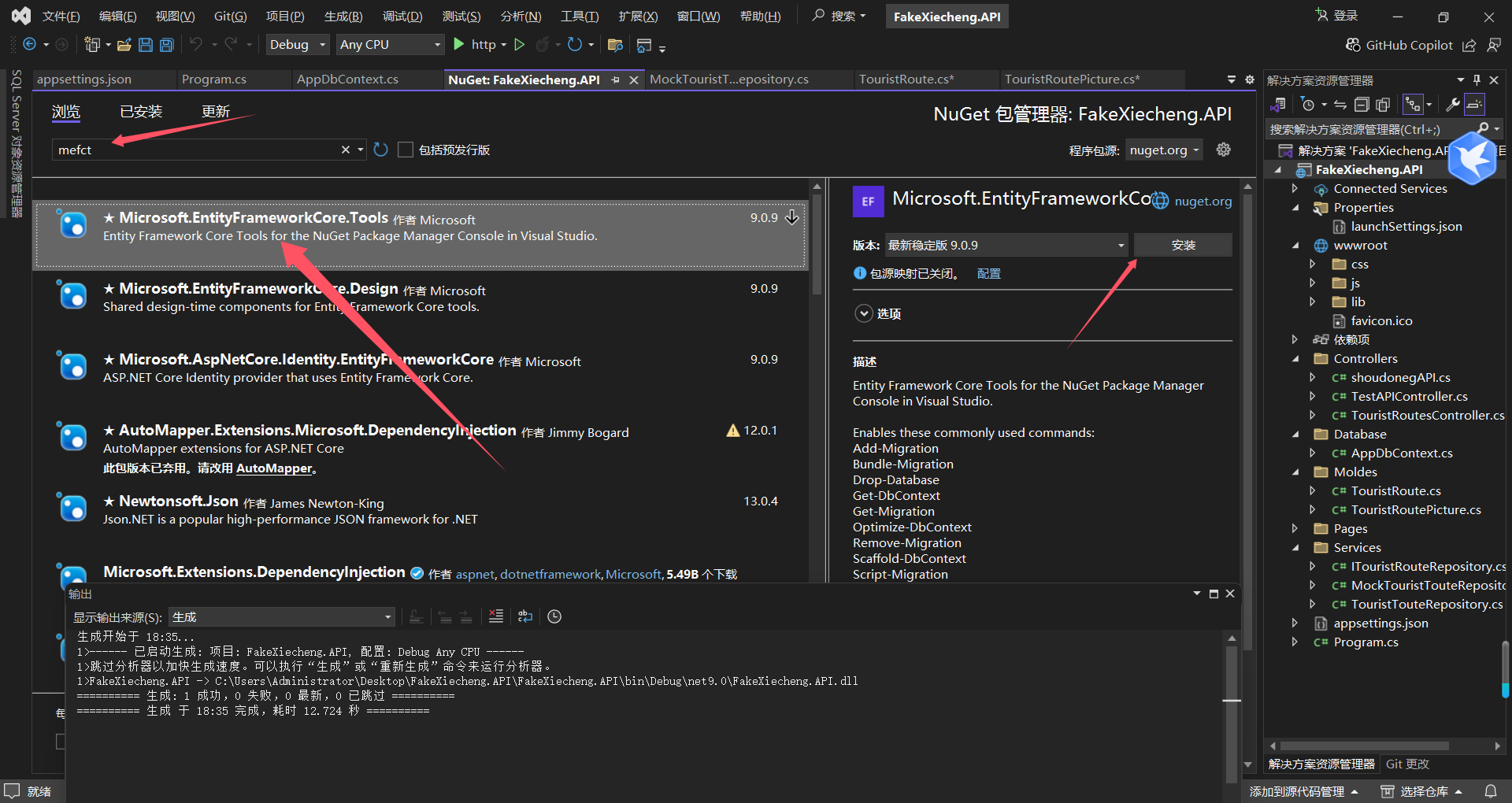This screenshot has height=803, width=1512.
Task: Open TouristRoutesController.cs in Solution Explorer
Action: (x=1427, y=416)
